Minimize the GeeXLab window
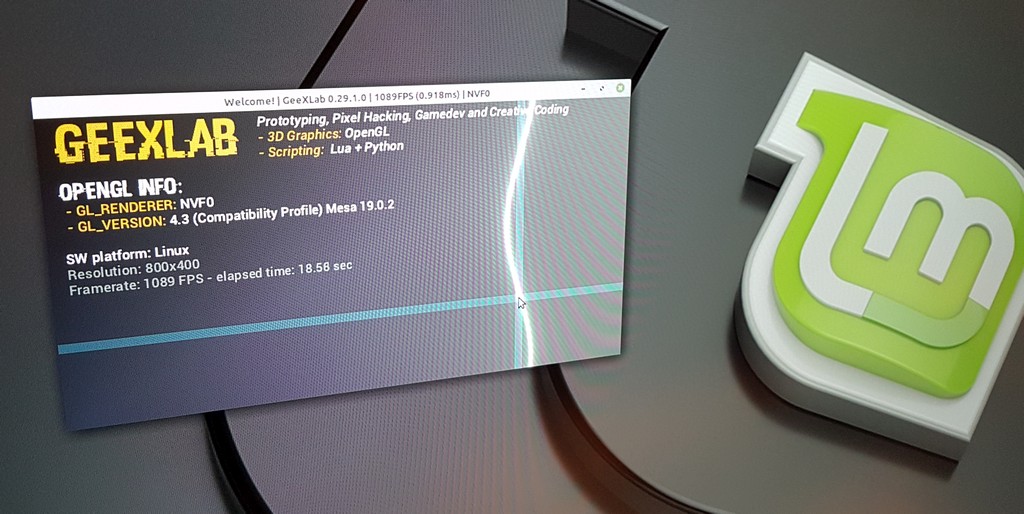Viewport: 1024px width, 514px height. (x=583, y=88)
